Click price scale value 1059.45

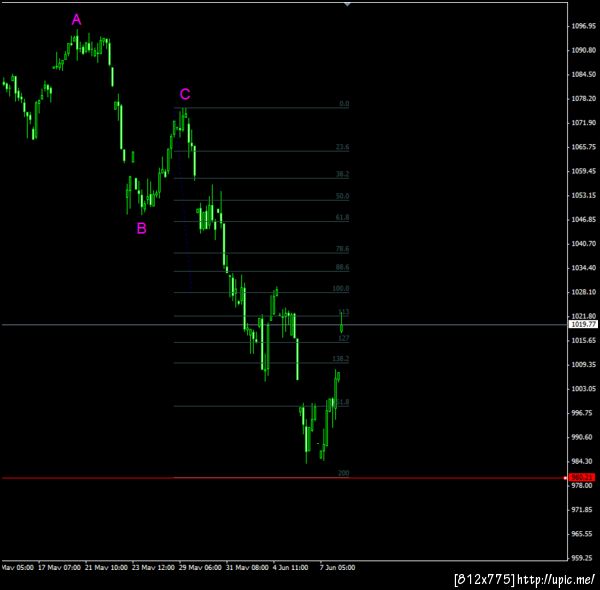point(584,171)
